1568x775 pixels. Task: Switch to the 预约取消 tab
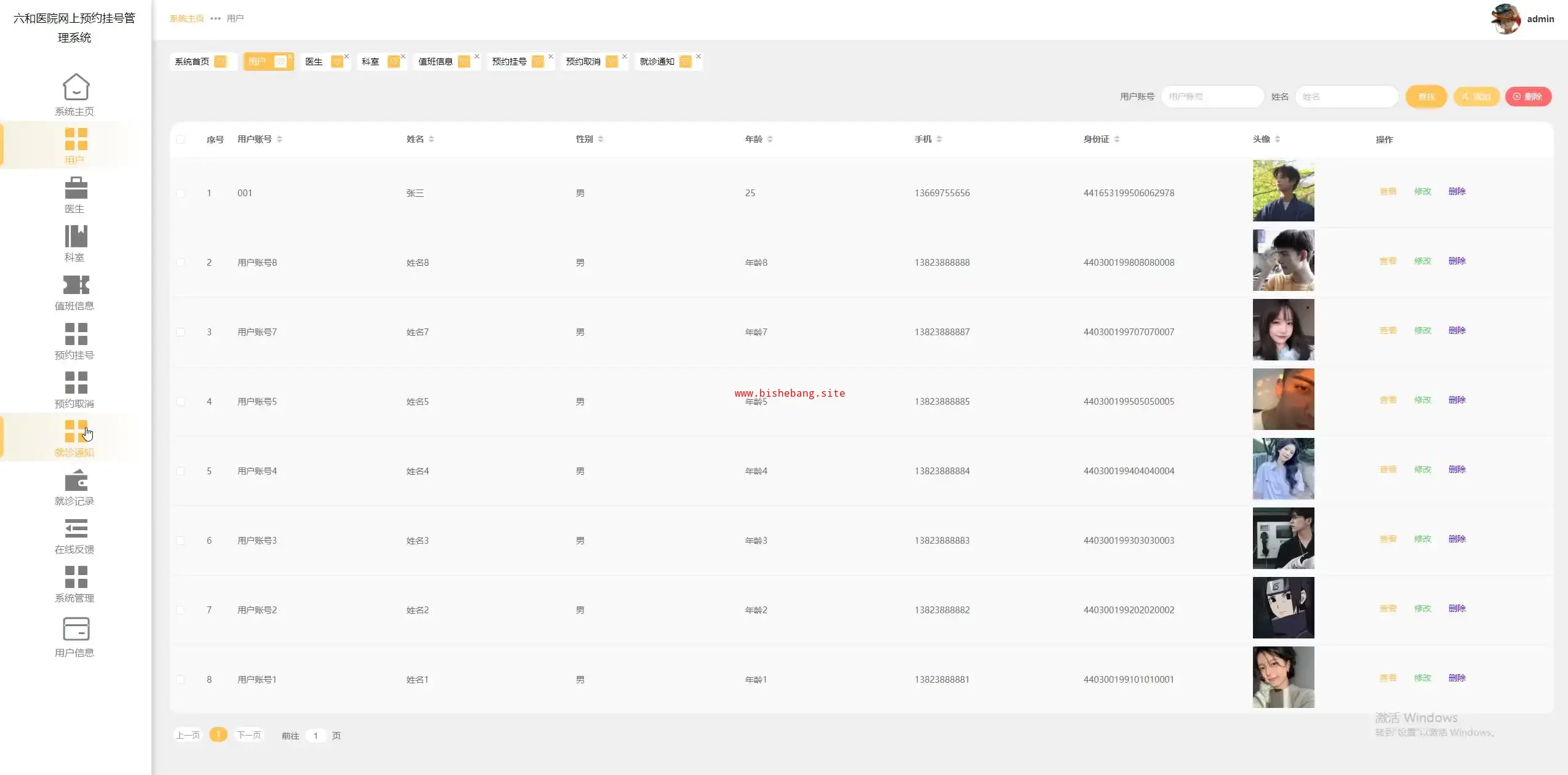[x=583, y=62]
